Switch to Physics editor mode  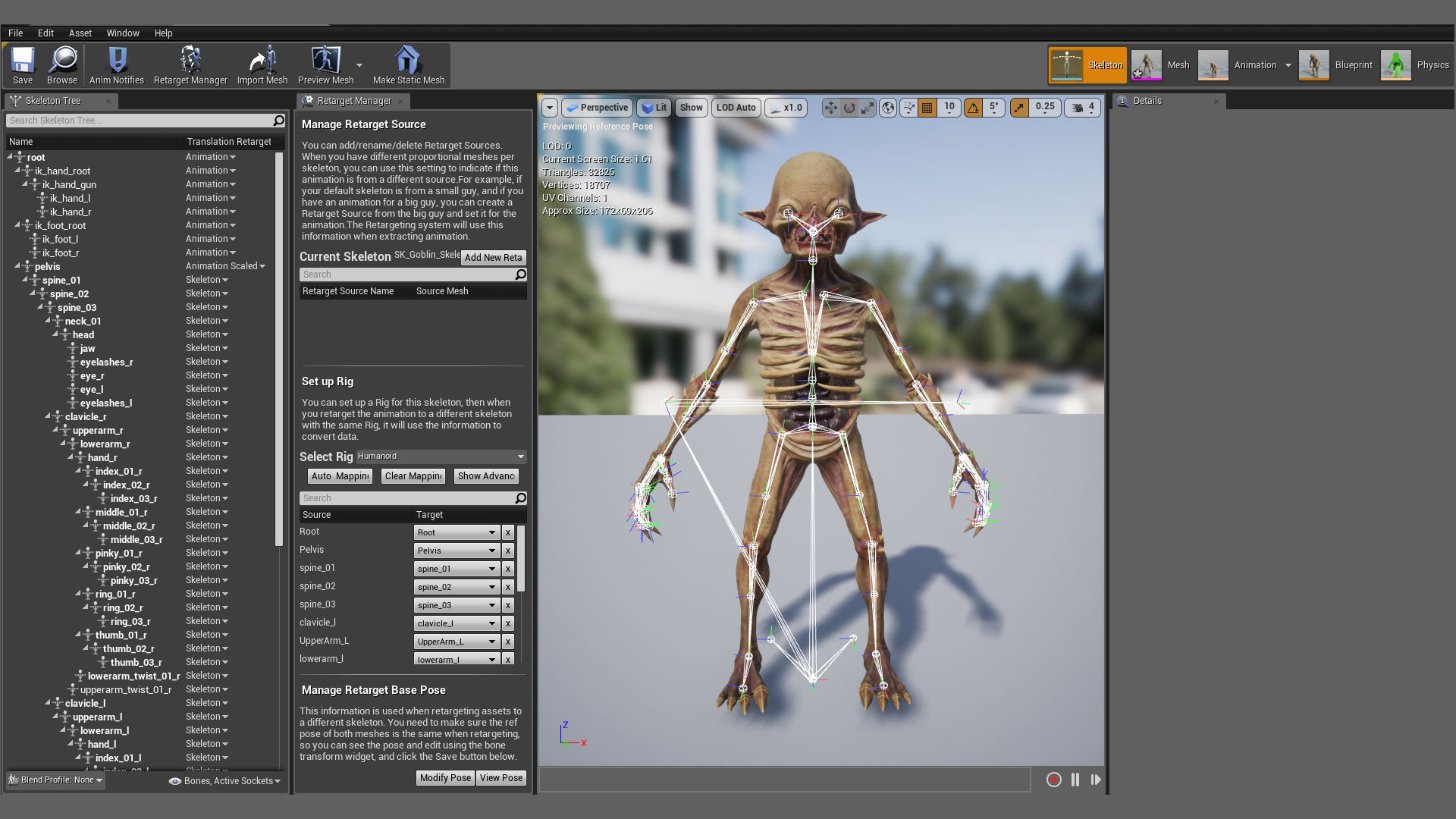click(x=1415, y=65)
